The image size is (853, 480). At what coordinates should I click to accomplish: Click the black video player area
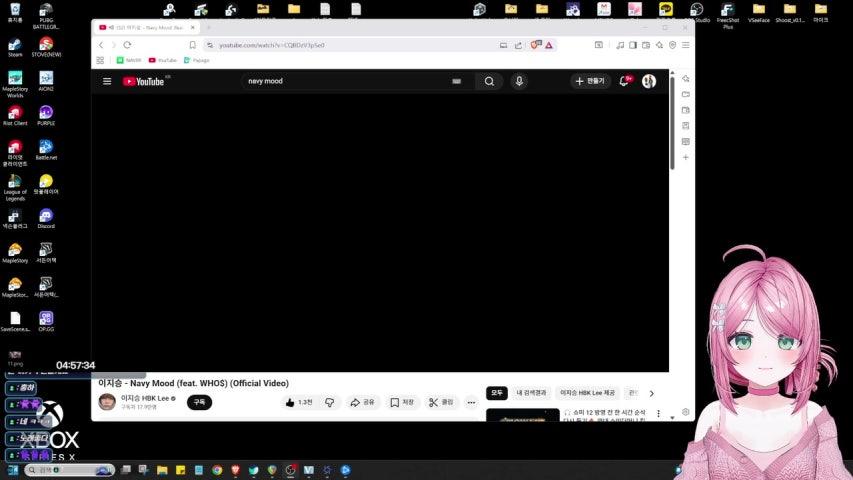pos(380,233)
